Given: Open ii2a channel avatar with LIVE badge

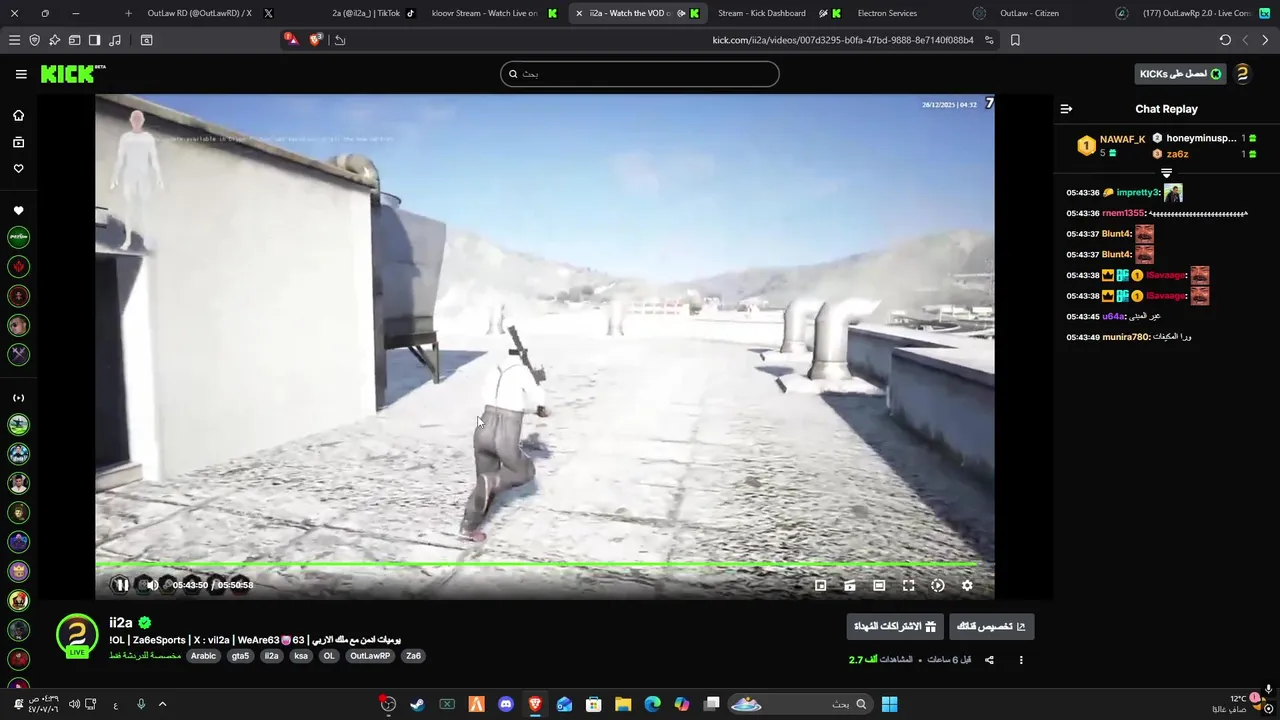Looking at the screenshot, I should tap(77, 636).
